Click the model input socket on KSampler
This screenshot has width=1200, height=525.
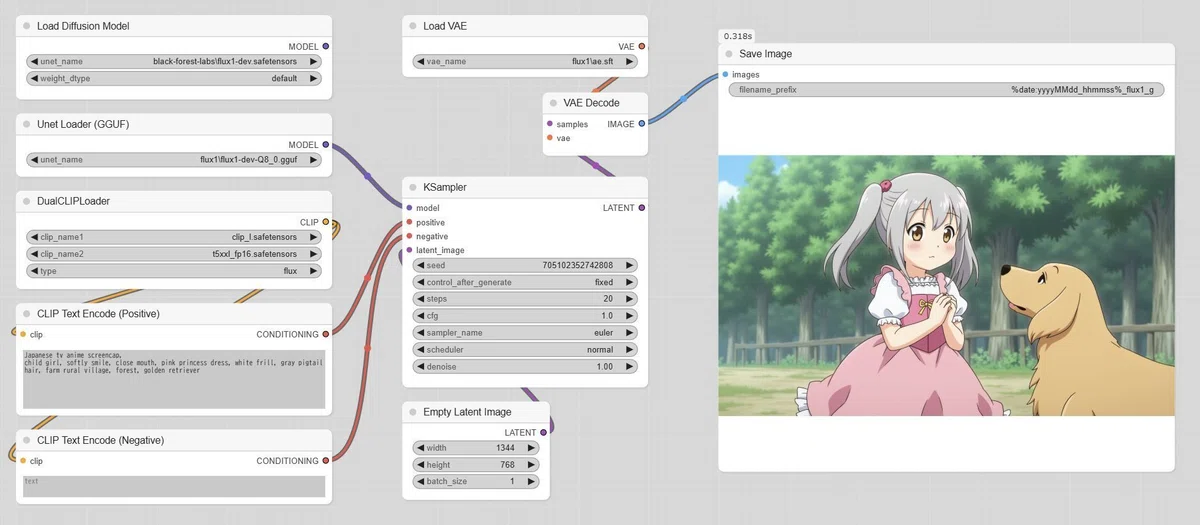pyautogui.click(x=409, y=208)
